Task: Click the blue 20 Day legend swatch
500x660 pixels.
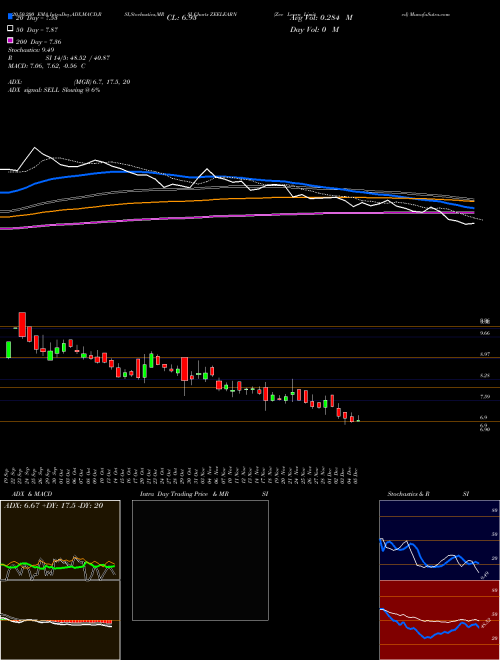Action: coord(10,16)
